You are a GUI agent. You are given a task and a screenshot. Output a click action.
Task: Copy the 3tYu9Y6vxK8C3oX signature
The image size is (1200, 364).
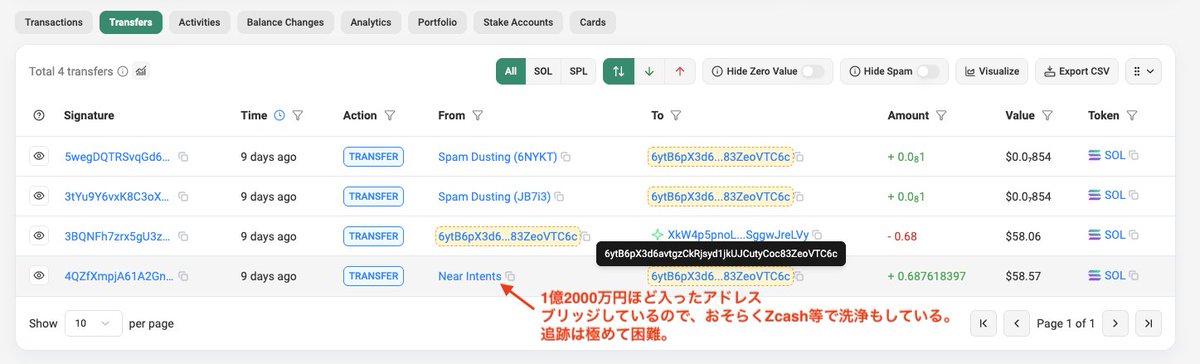[x=183, y=196]
